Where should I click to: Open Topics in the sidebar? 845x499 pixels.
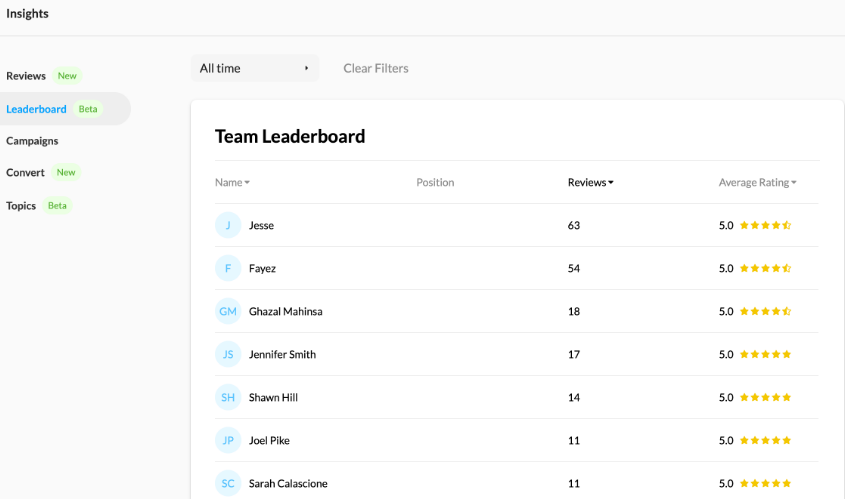click(21, 205)
